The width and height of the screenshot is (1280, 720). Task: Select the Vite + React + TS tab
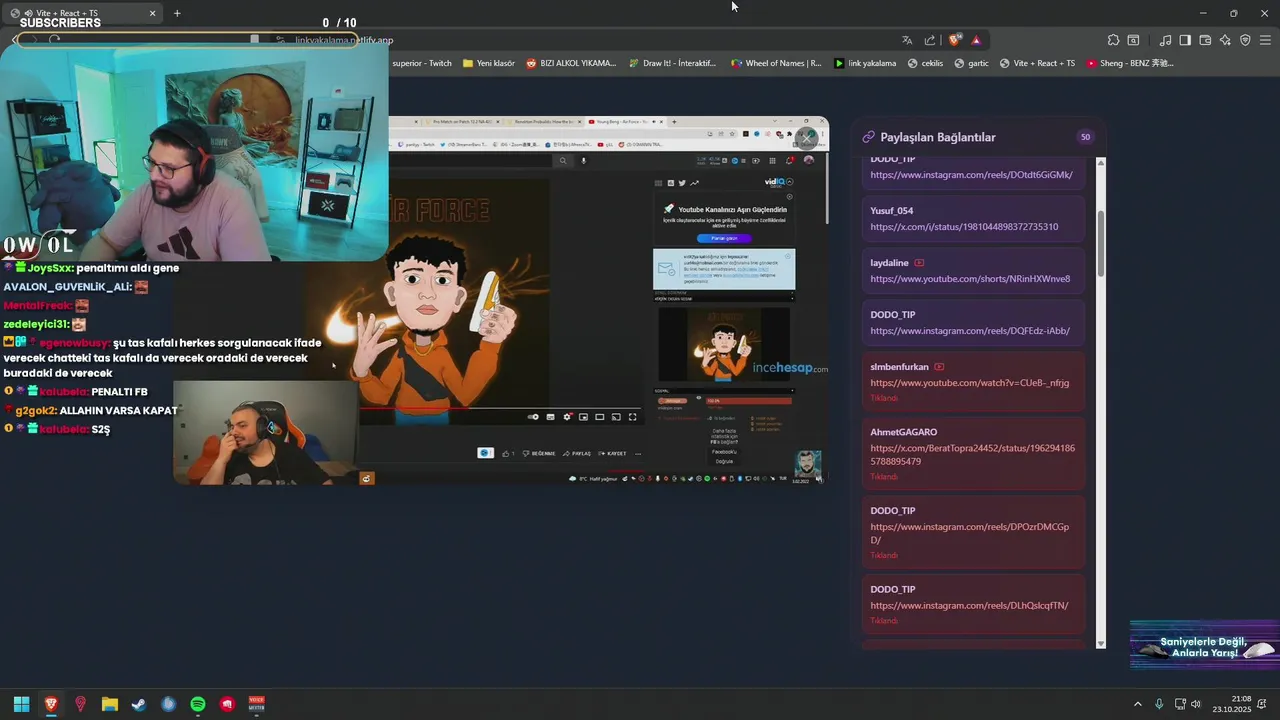point(84,13)
